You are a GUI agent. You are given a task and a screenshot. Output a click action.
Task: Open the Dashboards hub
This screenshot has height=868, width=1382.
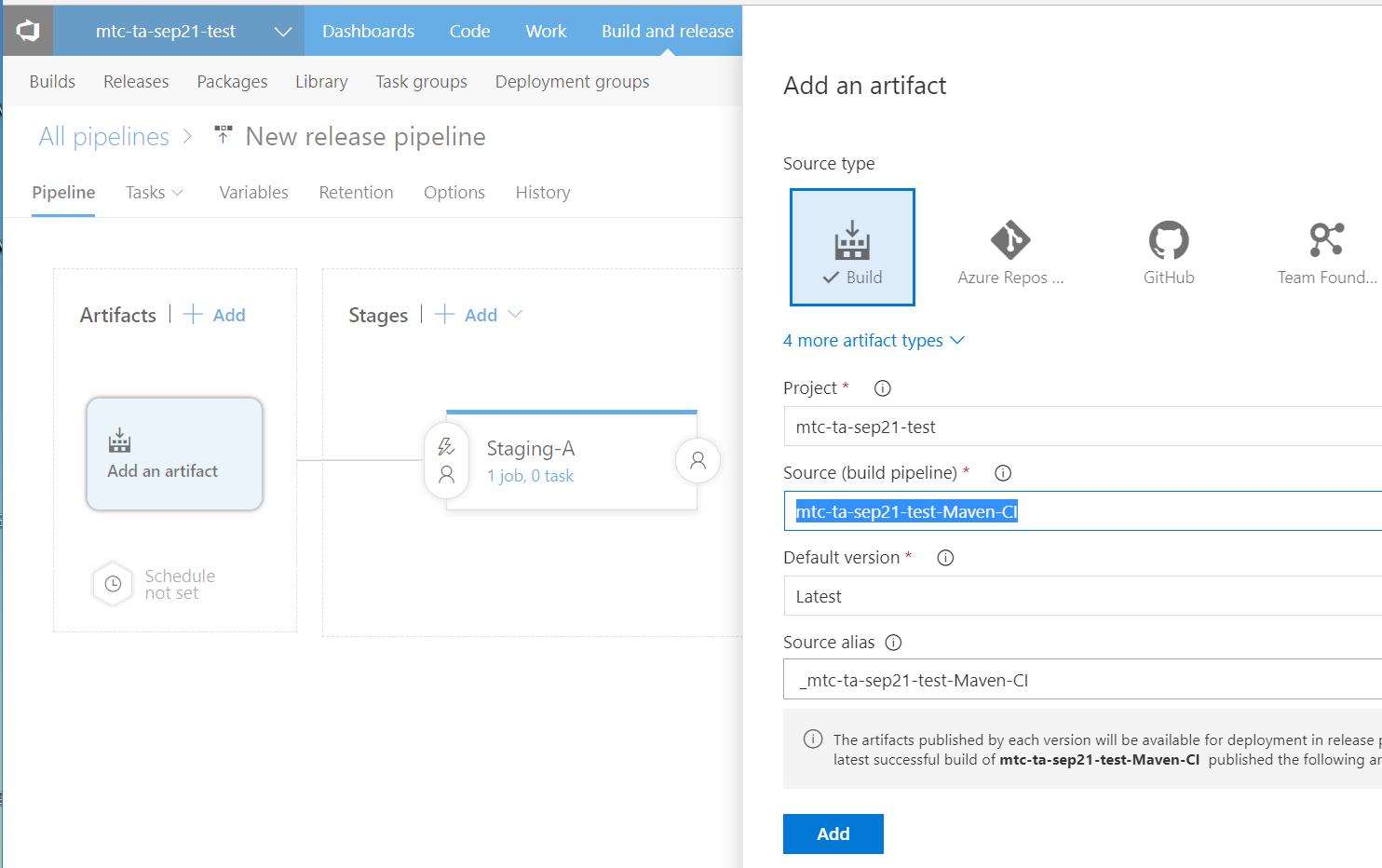click(368, 31)
